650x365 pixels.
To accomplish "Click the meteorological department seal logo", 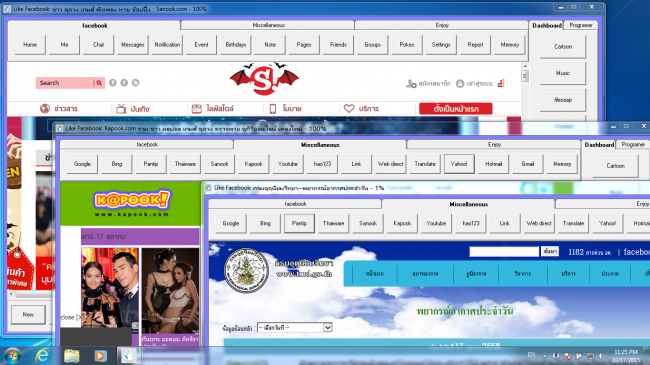I will tap(246, 270).
